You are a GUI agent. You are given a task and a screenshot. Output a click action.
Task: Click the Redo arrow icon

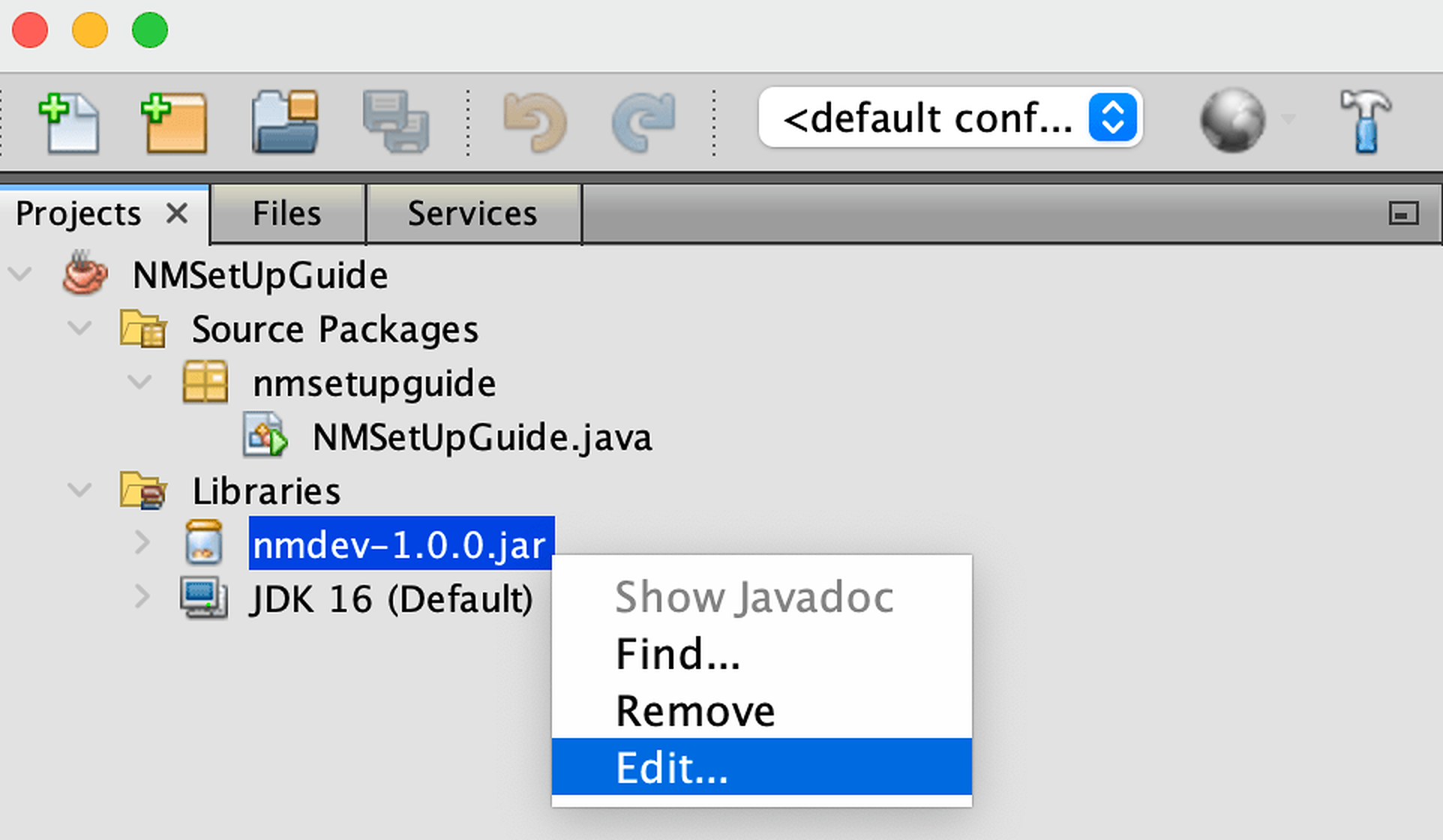pyautogui.click(x=643, y=122)
